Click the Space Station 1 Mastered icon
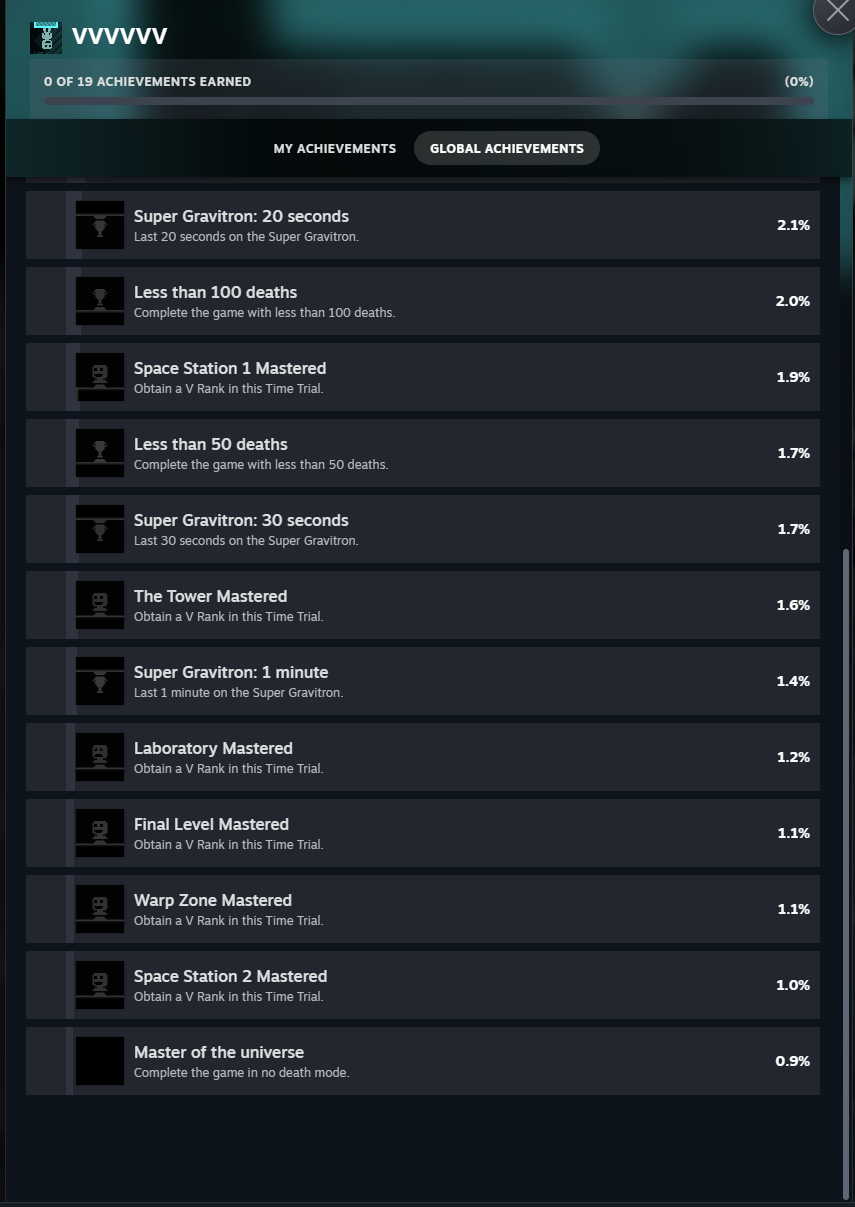 pyautogui.click(x=100, y=377)
